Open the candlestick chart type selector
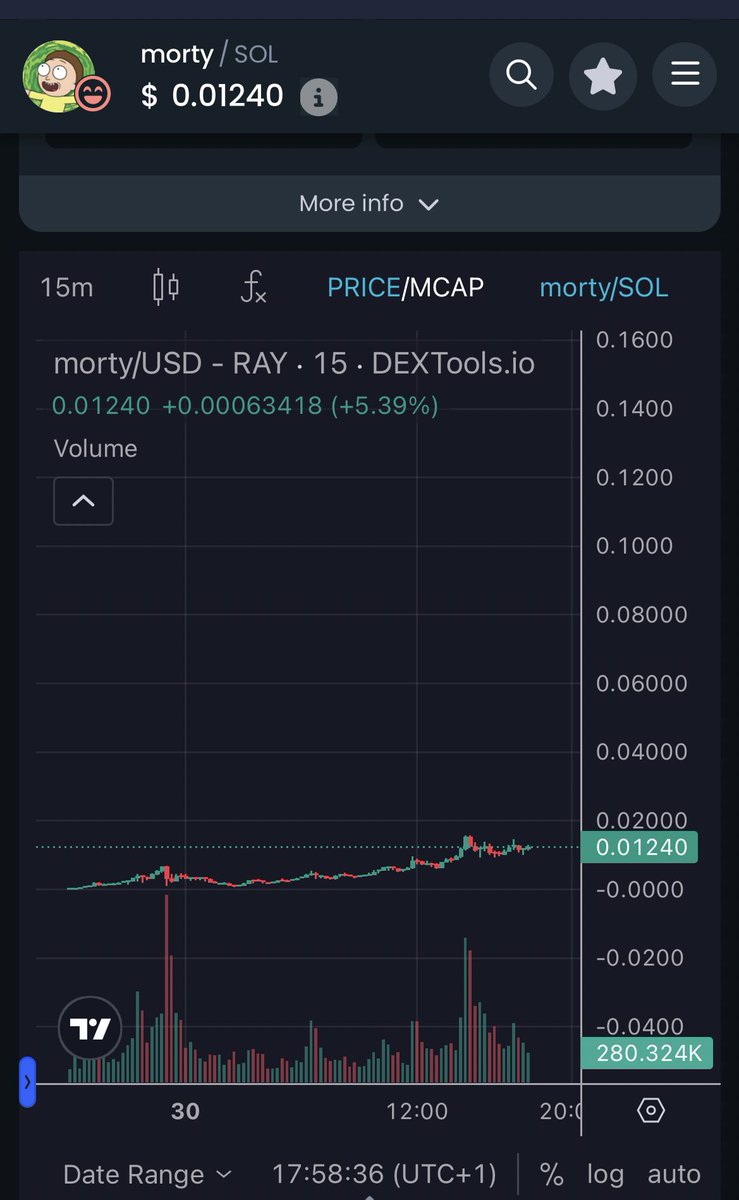Image resolution: width=739 pixels, height=1200 pixels. coord(166,288)
